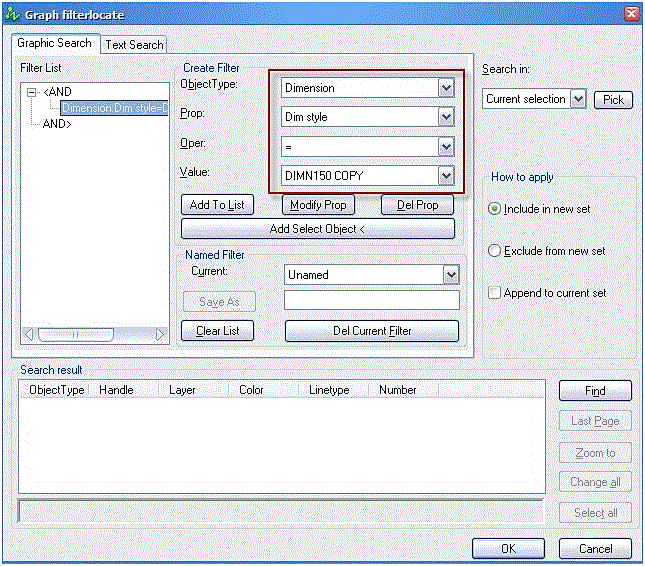Click the Linetype column header
Screen dimensions: 645x566
pyautogui.click(x=334, y=390)
